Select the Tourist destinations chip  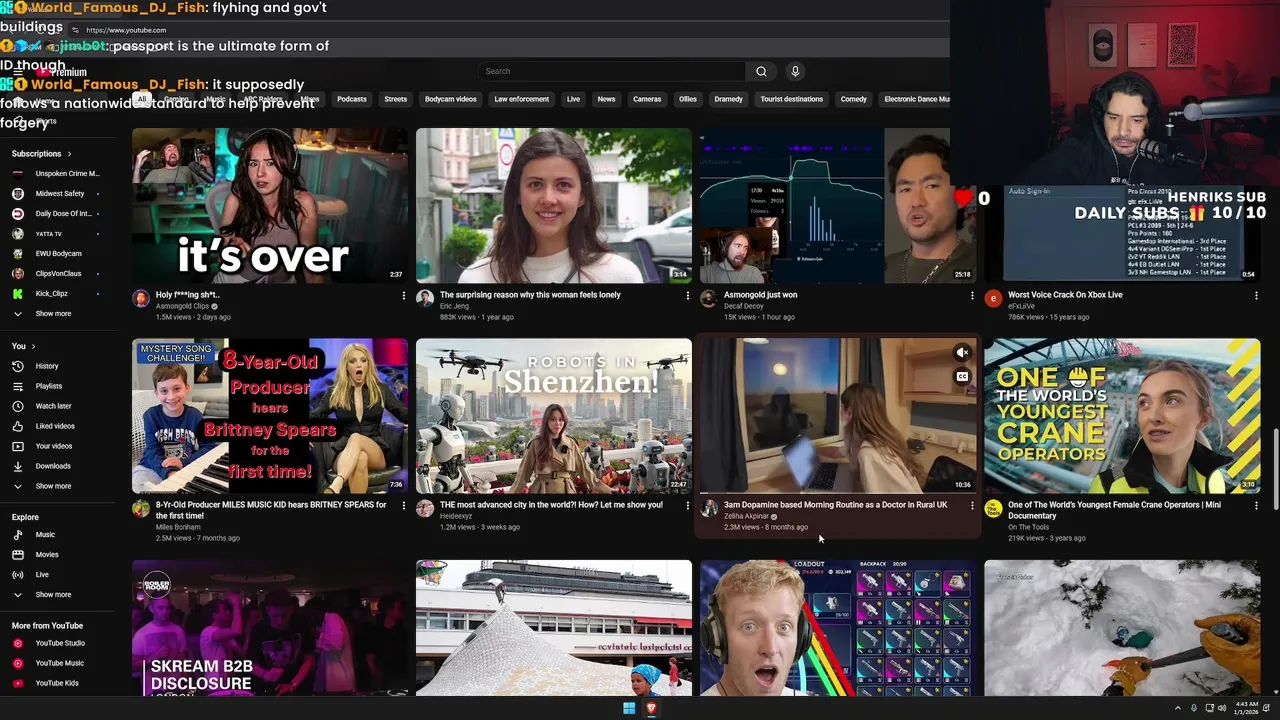point(791,99)
